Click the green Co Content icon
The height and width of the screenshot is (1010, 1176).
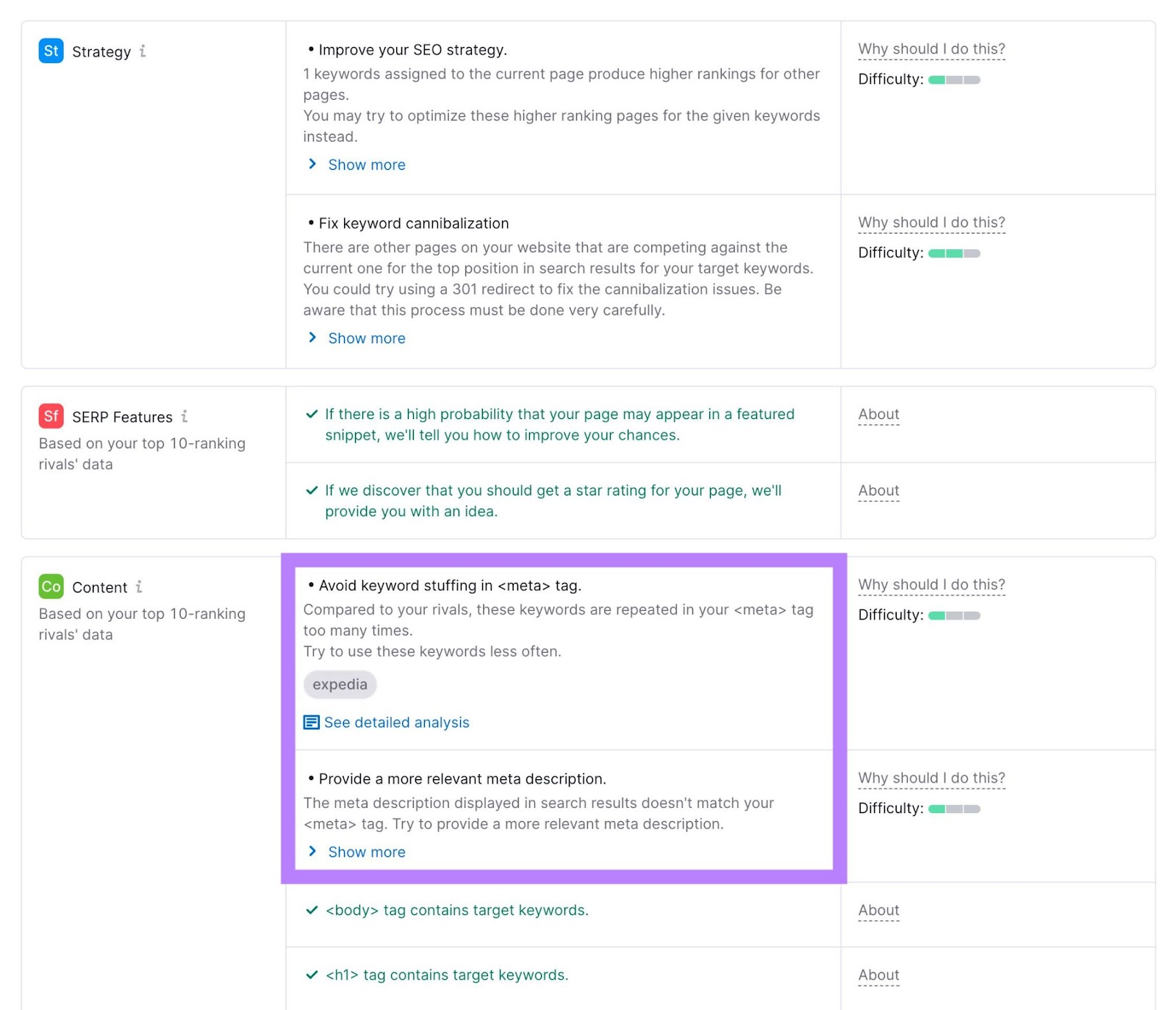51,587
